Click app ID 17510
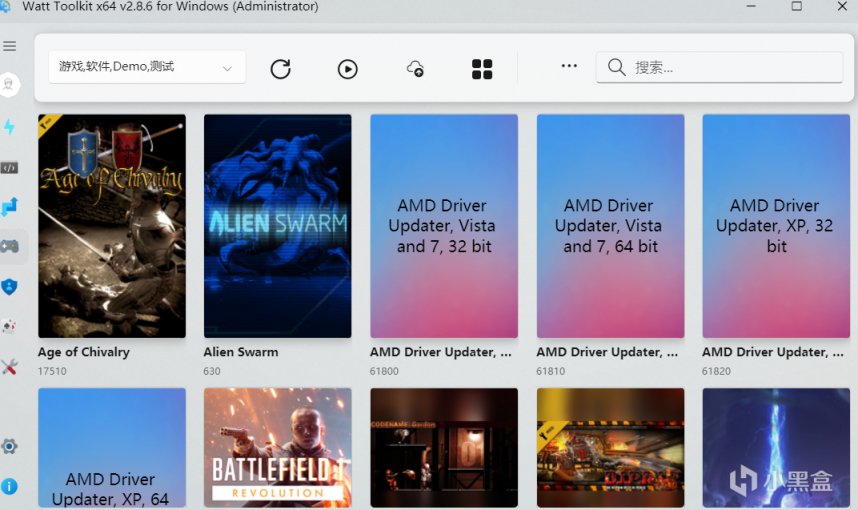This screenshot has height=510, width=858. click(x=52, y=371)
